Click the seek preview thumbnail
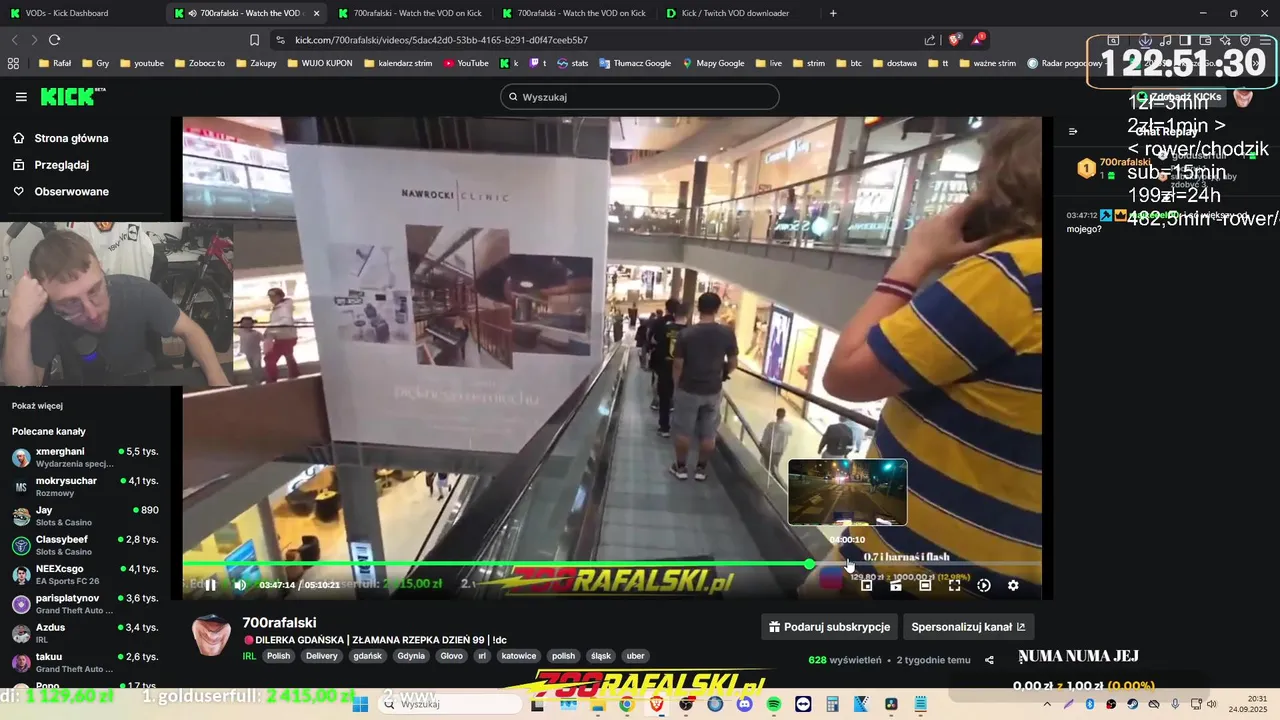This screenshot has height=720, width=1280. click(x=847, y=492)
